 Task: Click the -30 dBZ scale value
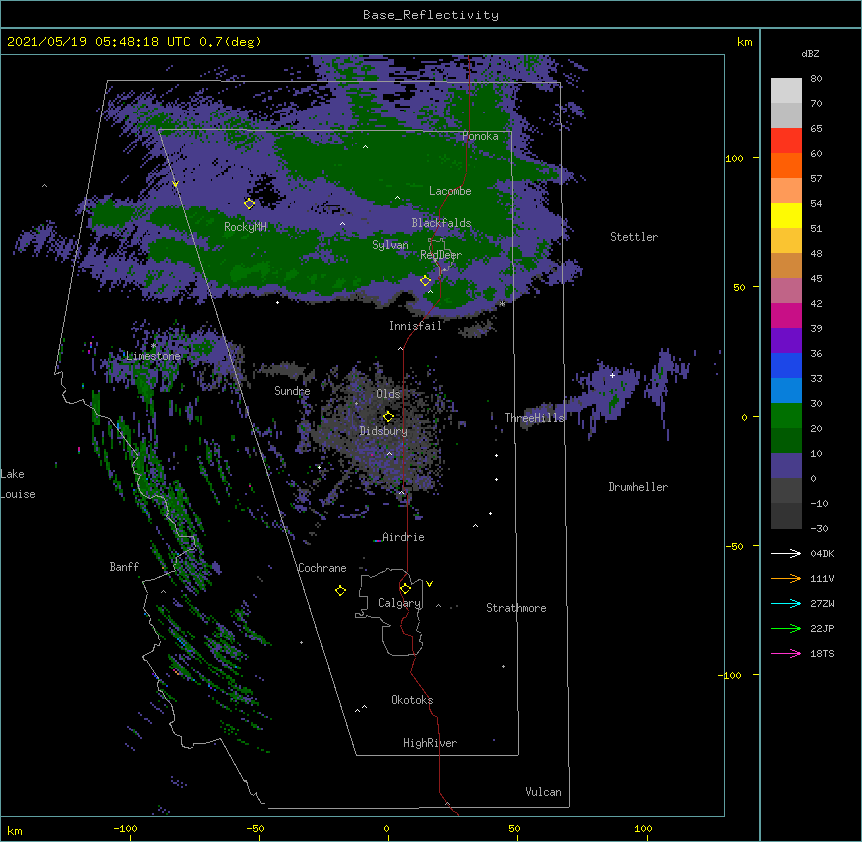click(819, 529)
